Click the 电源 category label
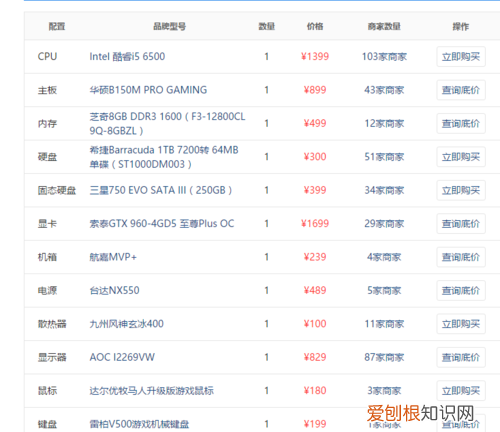Image resolution: width=500 pixels, height=432 pixels. 47,291
